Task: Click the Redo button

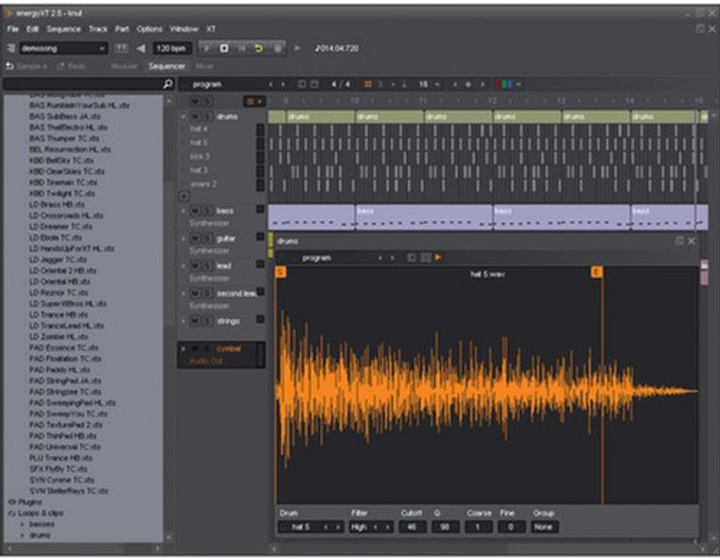Action: [x=72, y=66]
